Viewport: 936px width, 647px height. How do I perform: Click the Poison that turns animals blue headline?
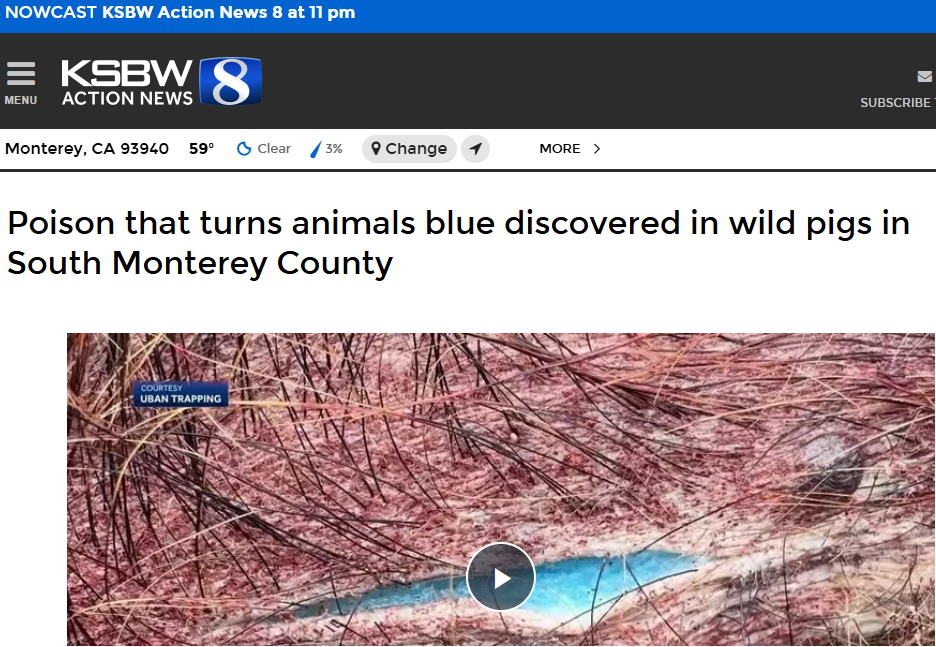point(458,242)
